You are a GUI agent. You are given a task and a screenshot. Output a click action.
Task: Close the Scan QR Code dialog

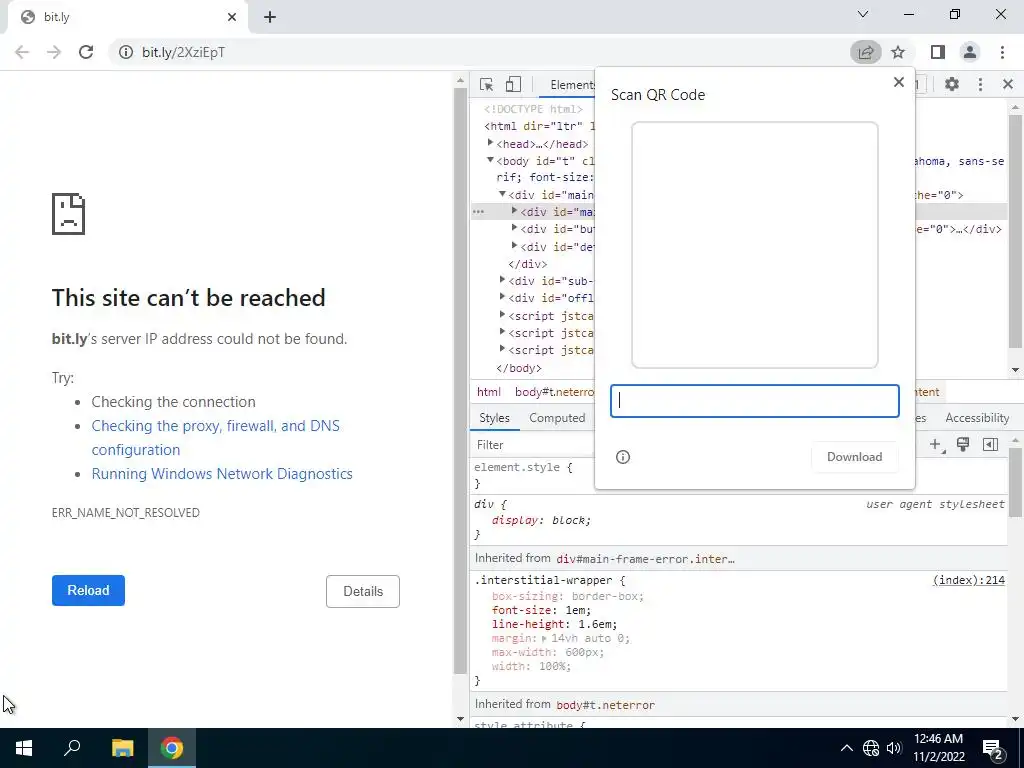pos(899,82)
